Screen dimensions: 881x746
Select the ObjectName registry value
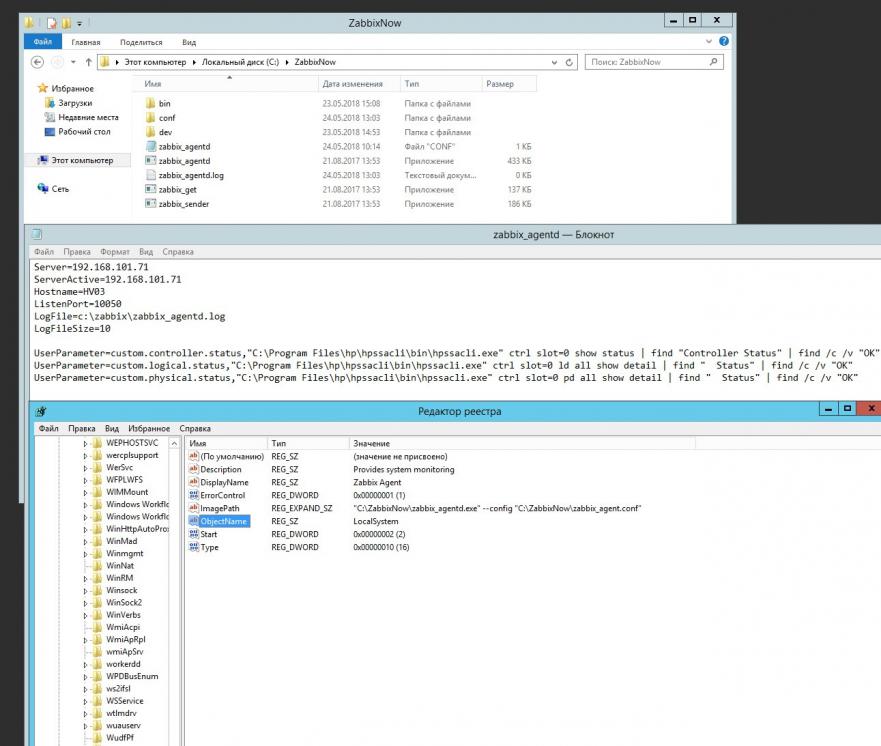click(x=224, y=521)
